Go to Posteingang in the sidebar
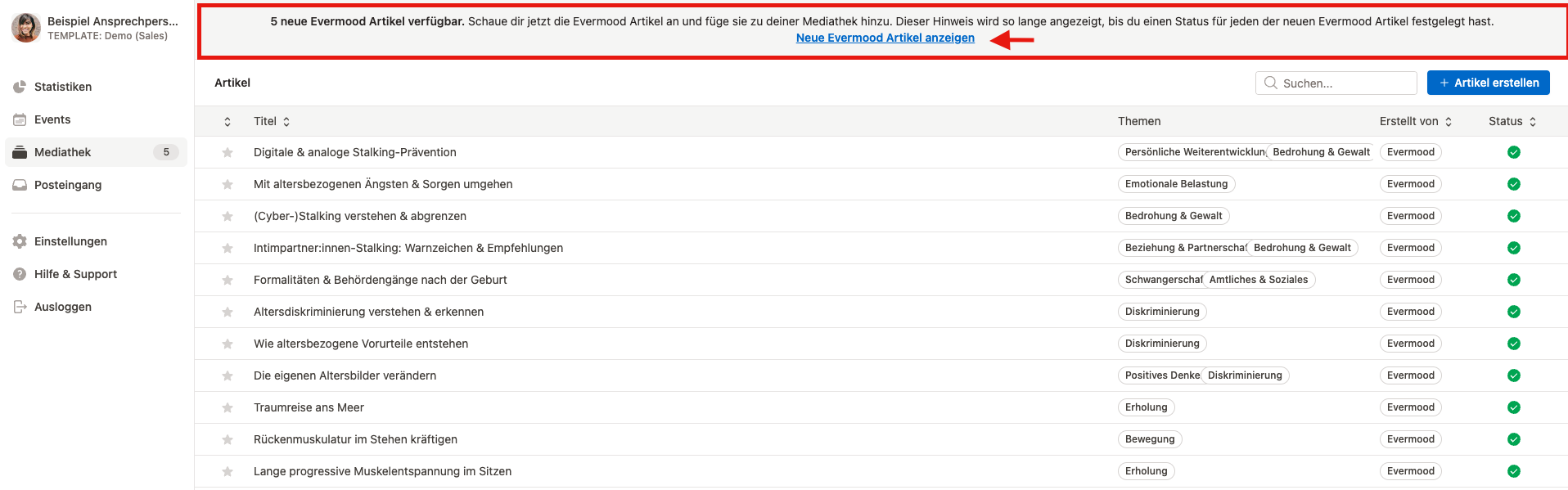The image size is (1568, 490). pyautogui.click(x=68, y=185)
